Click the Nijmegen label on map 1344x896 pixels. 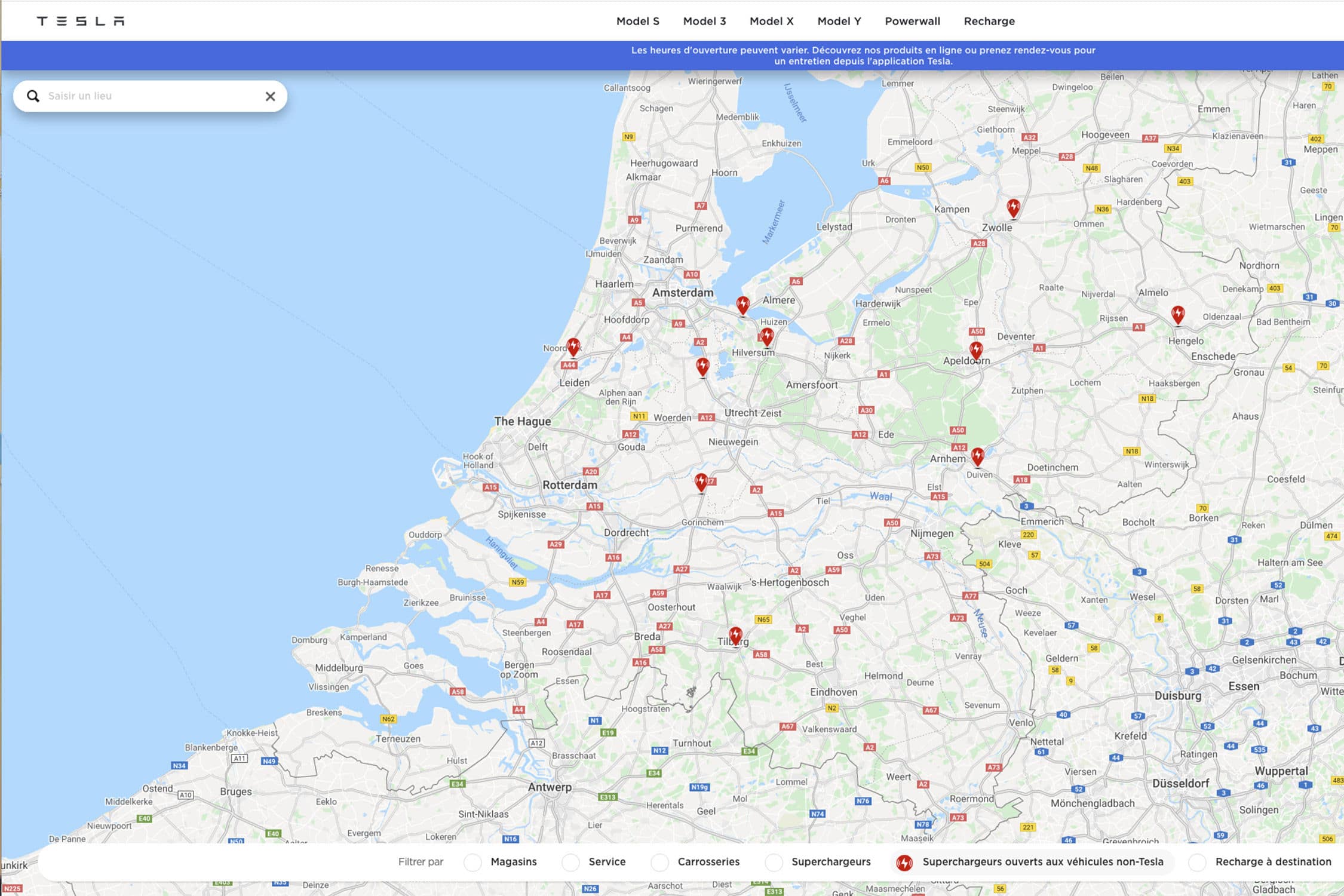[x=932, y=533]
